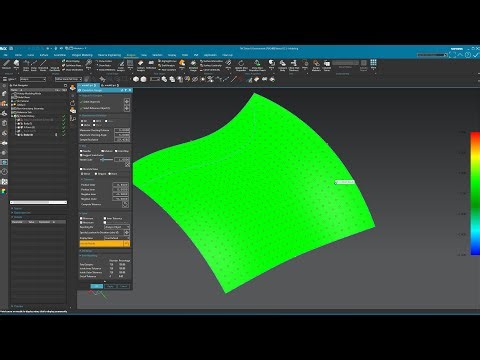Image resolution: width=480 pixels, height=360 pixels.
Task: Toggle Suggest Scale Factor checkbox
Action: (81, 155)
